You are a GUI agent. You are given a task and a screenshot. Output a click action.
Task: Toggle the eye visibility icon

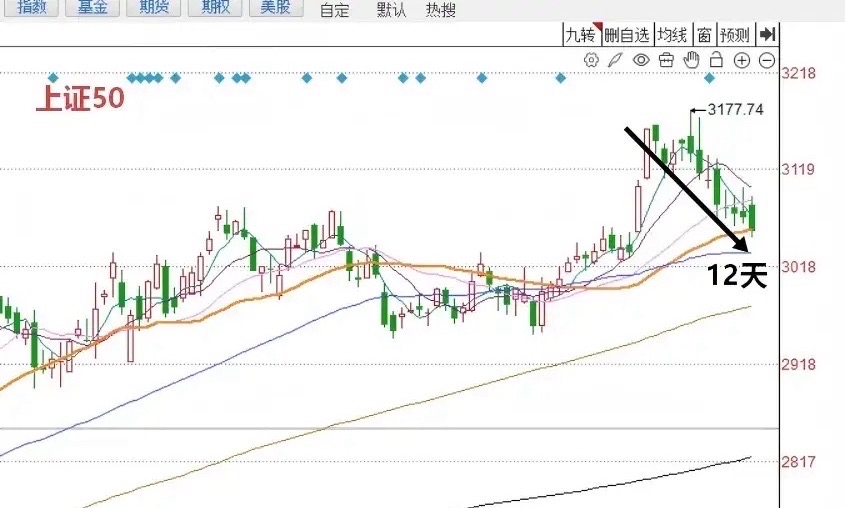click(x=641, y=60)
